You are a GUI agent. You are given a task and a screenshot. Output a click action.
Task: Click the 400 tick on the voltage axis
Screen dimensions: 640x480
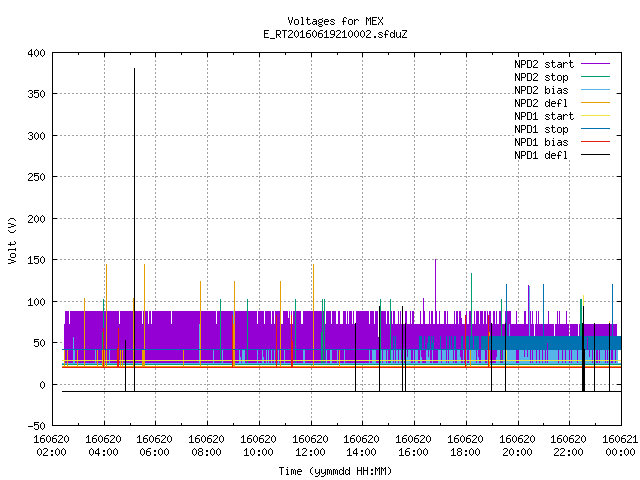[36, 53]
